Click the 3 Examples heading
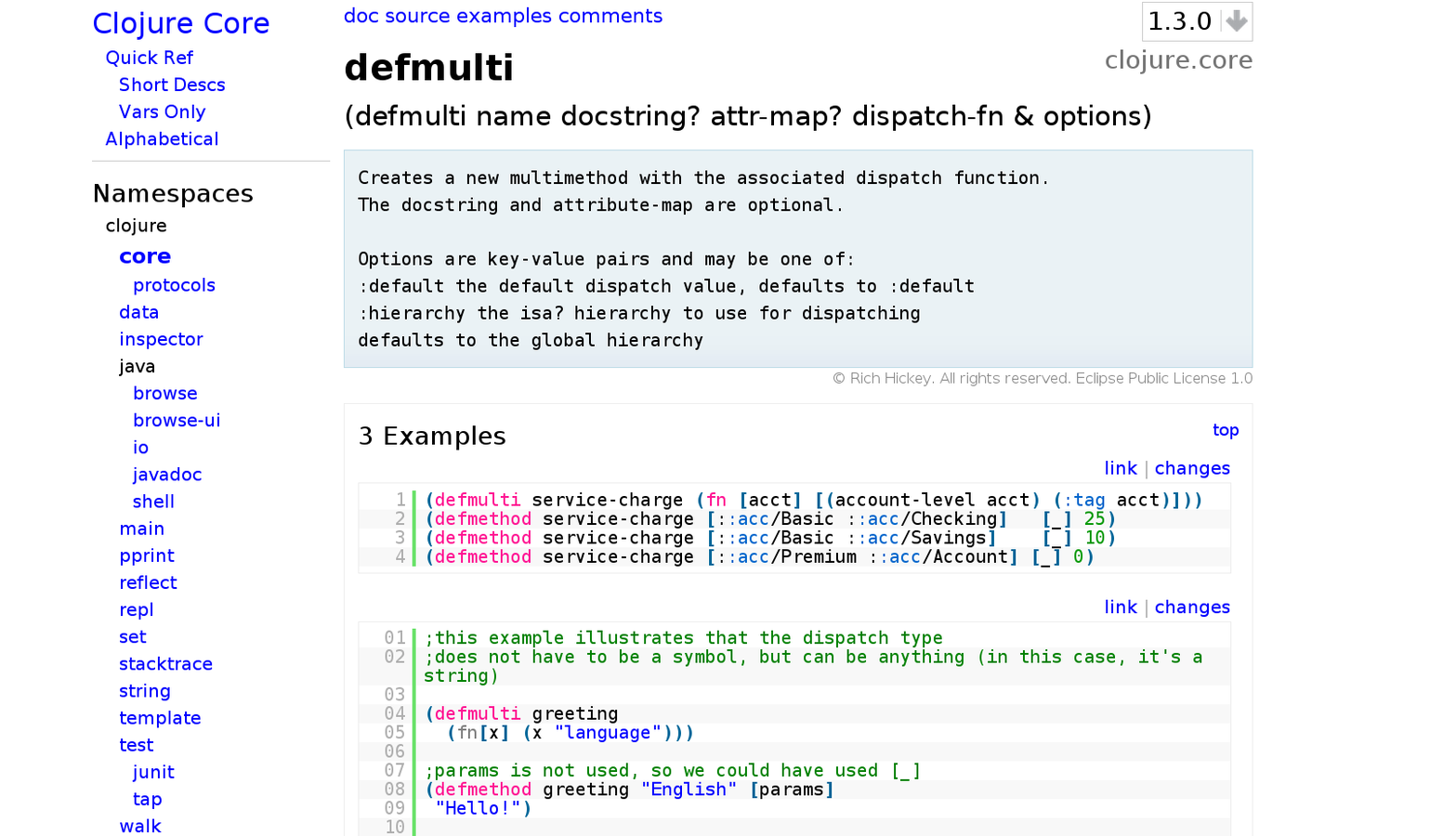Image resolution: width=1456 pixels, height=836 pixels. click(432, 436)
